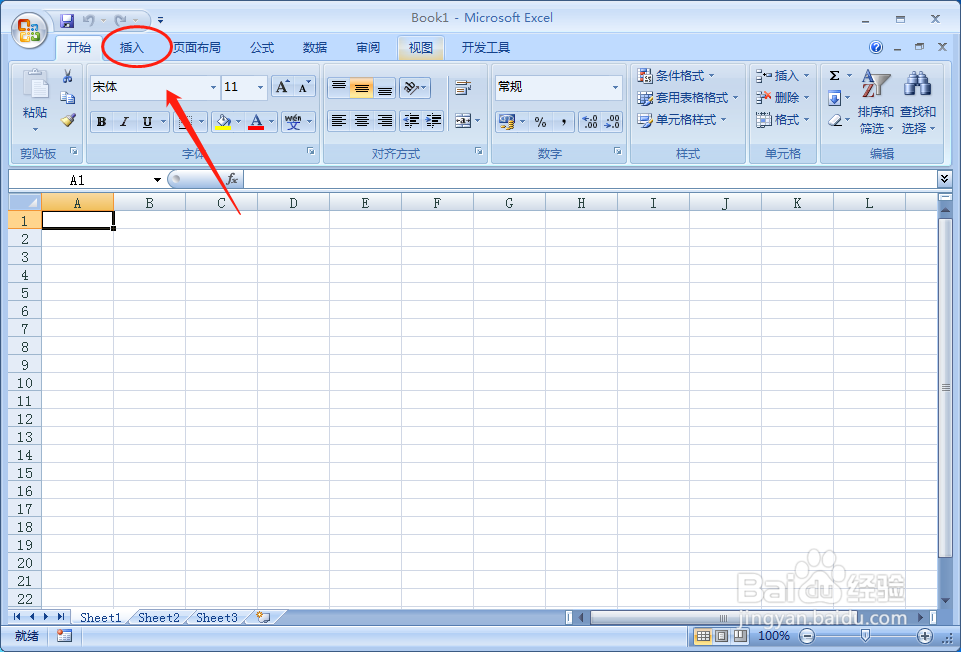Image resolution: width=961 pixels, height=652 pixels.
Task: Zoom out with minus button
Action: [807, 636]
